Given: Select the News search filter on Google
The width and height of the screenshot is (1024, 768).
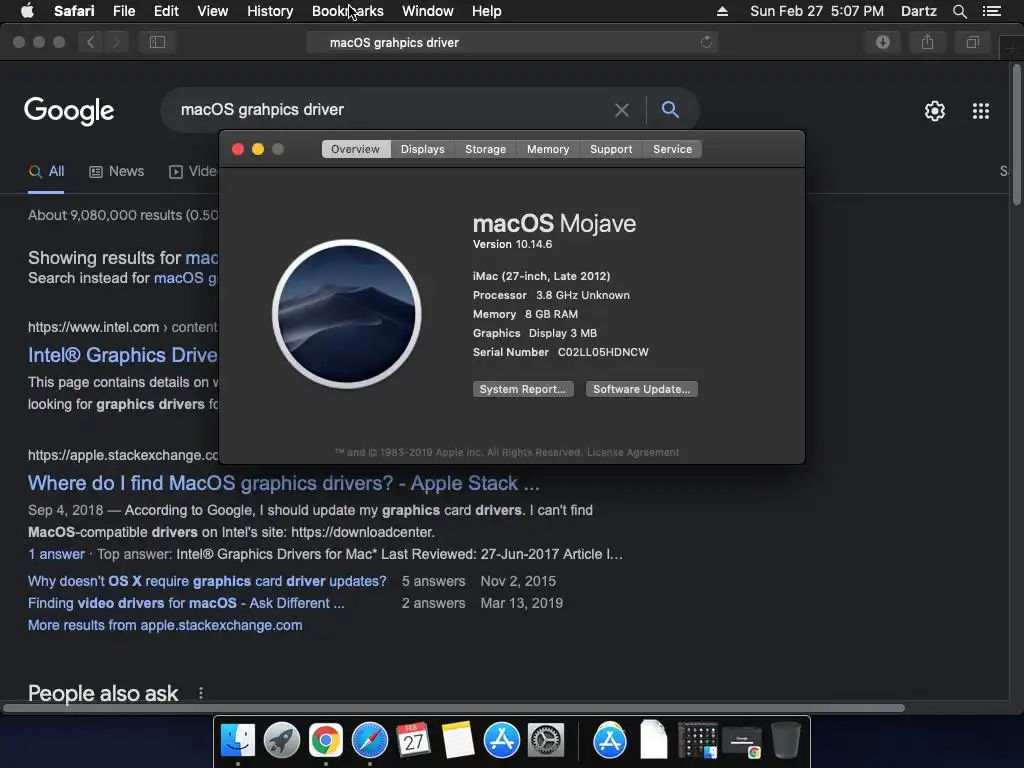Looking at the screenshot, I should (x=116, y=172).
